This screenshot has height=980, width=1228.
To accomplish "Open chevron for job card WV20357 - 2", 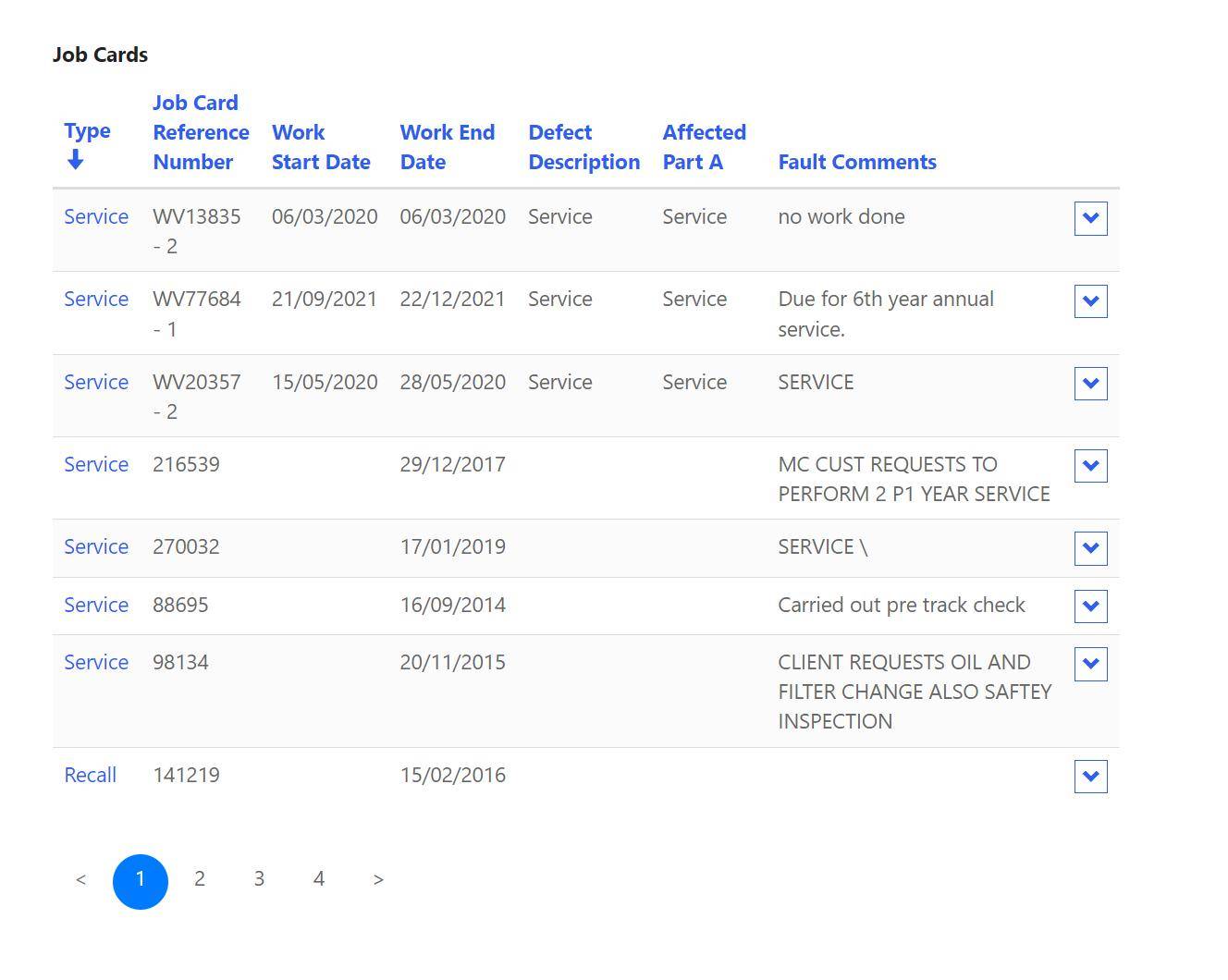I will pos(1090,384).
